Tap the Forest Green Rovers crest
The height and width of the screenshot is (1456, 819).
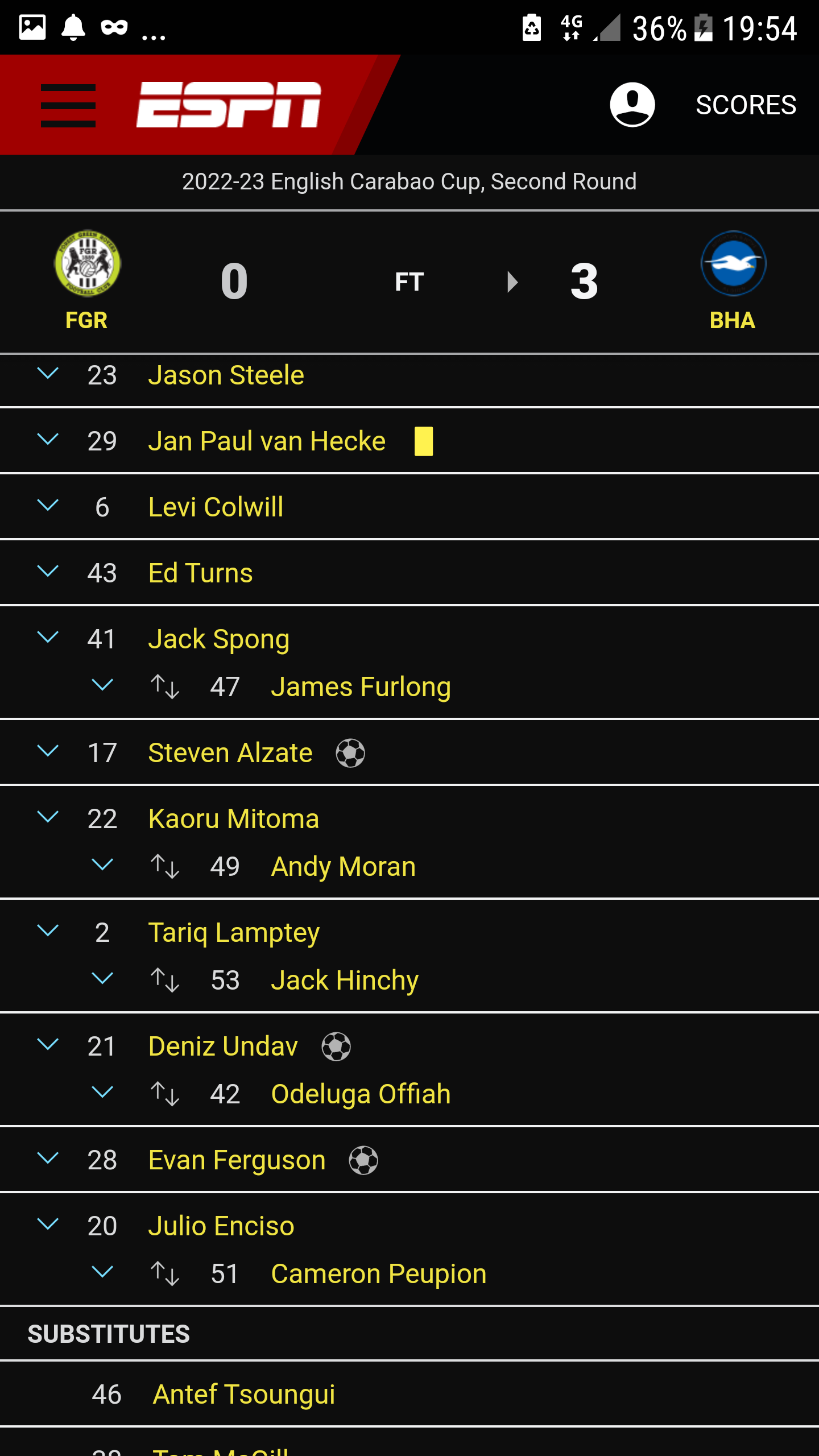pyautogui.click(x=87, y=263)
